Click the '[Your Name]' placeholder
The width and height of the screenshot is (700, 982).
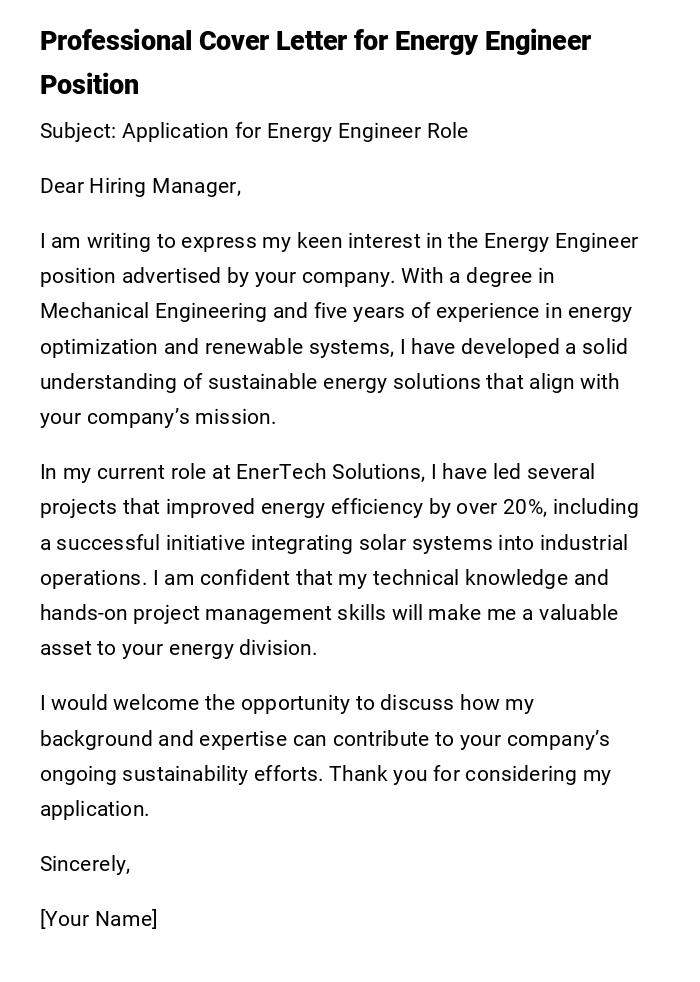coord(98,919)
